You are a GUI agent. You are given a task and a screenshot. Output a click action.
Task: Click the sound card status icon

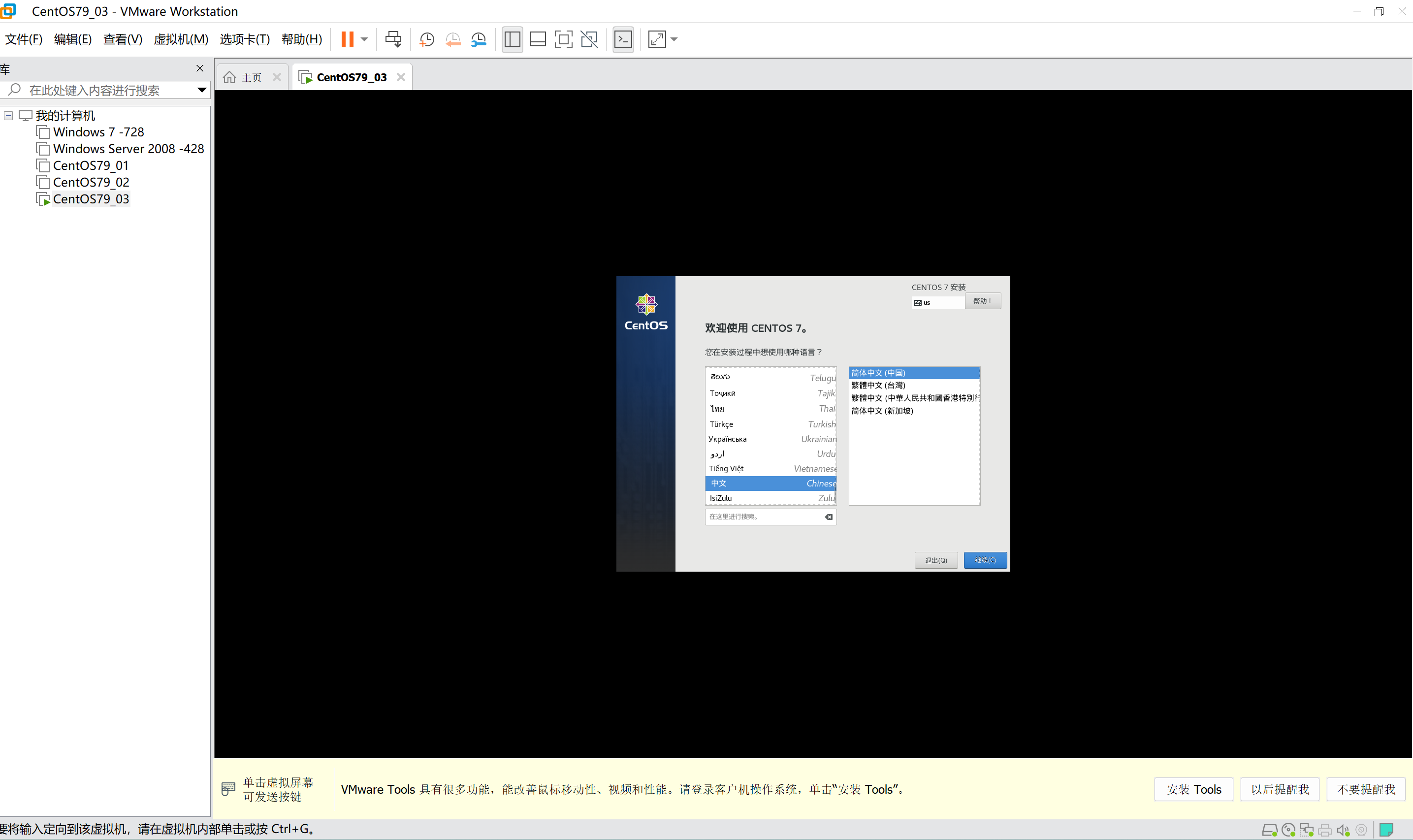coord(1343,830)
